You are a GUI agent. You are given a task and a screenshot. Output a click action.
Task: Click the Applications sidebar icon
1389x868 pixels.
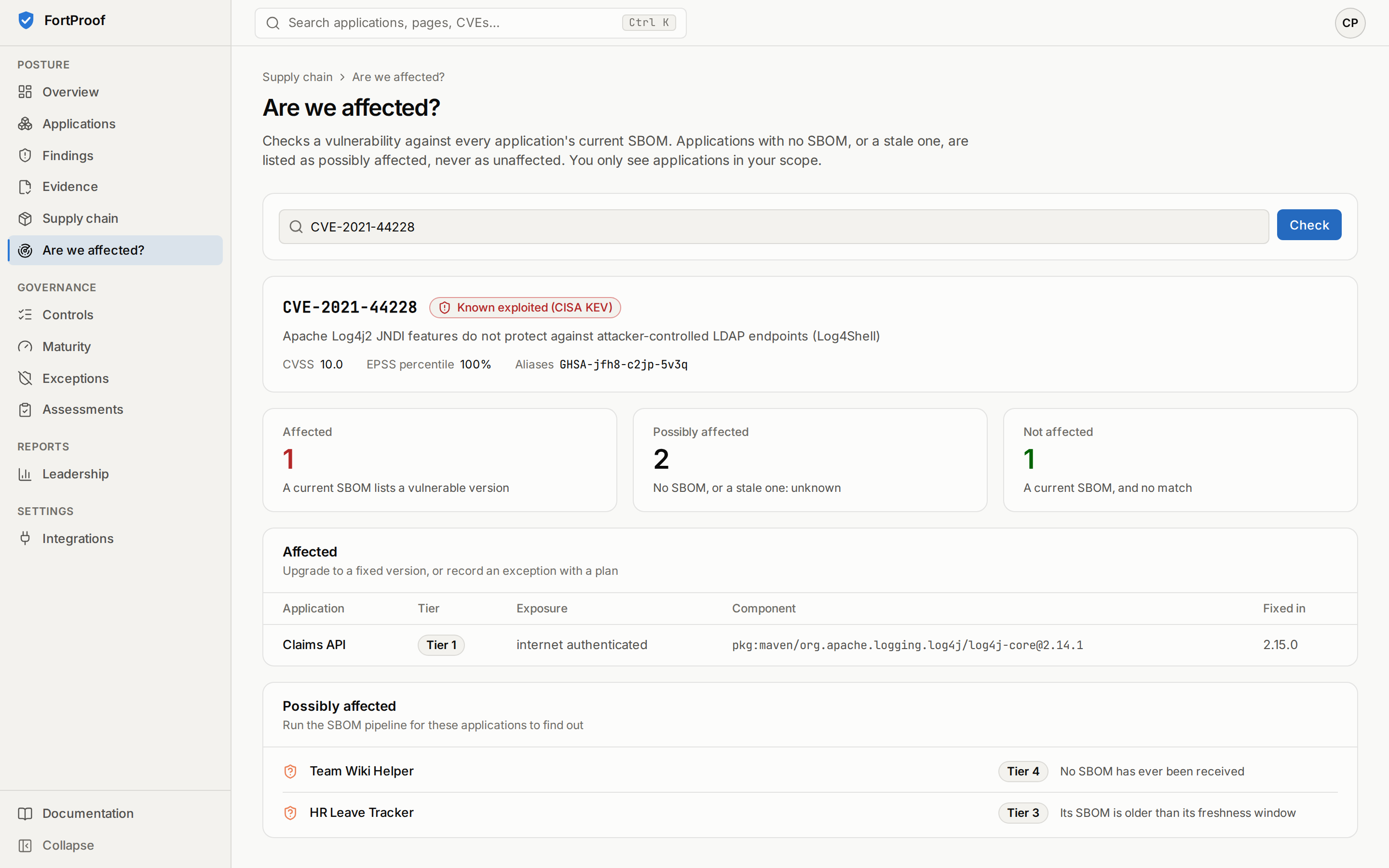click(25, 123)
